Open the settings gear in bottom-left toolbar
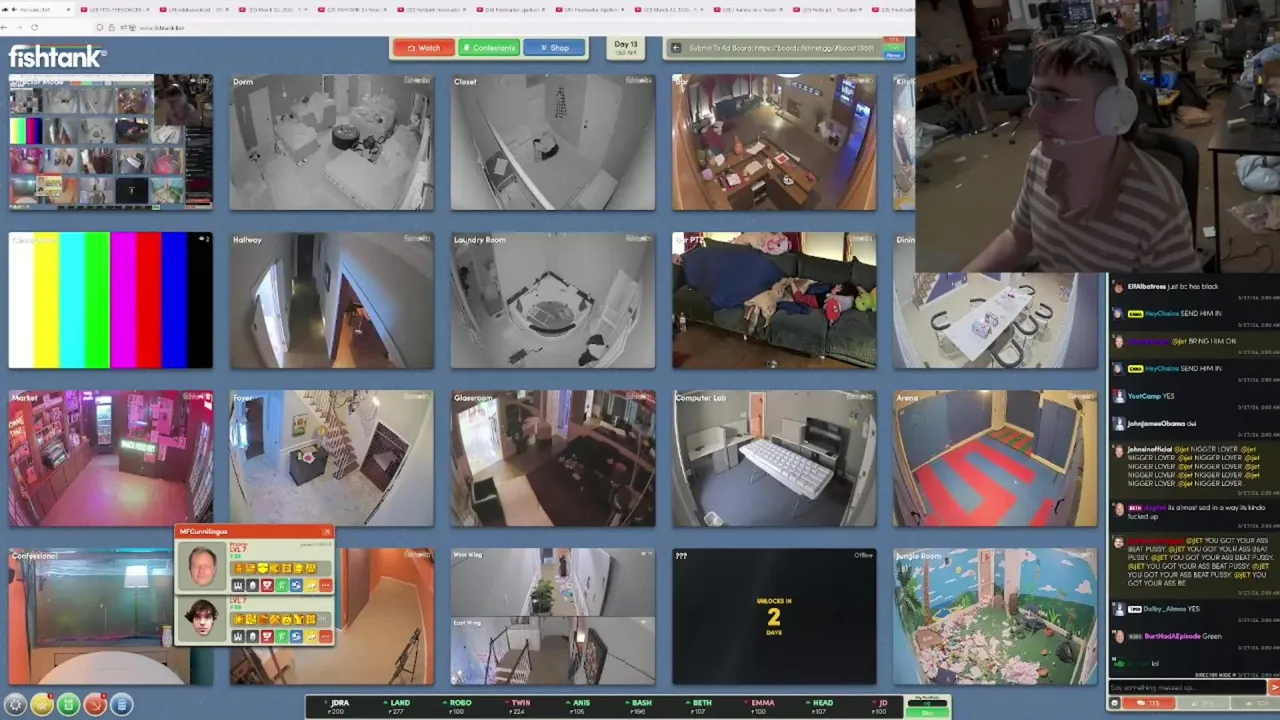 15,705
